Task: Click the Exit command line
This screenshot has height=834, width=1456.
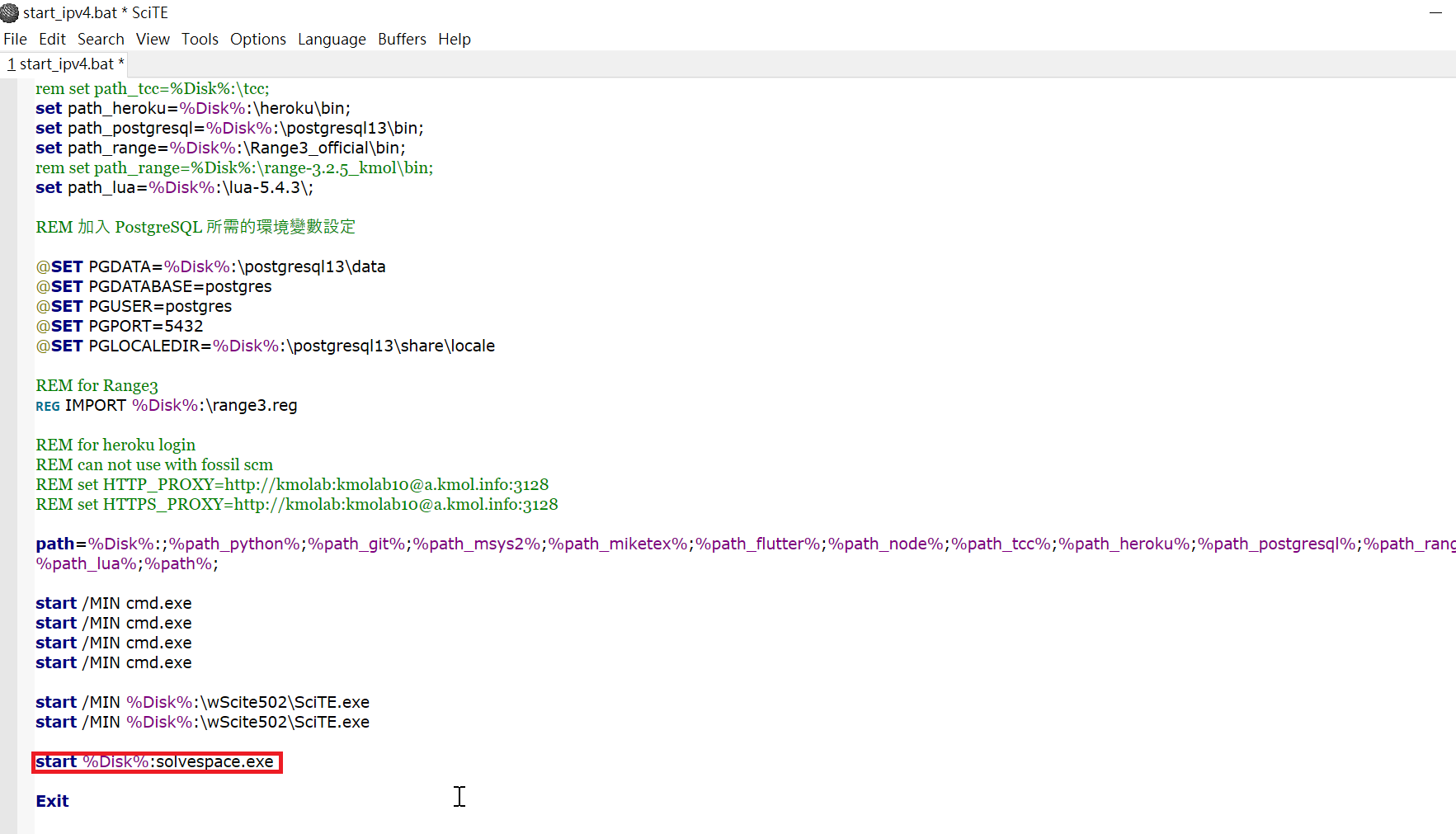Action: (52, 801)
